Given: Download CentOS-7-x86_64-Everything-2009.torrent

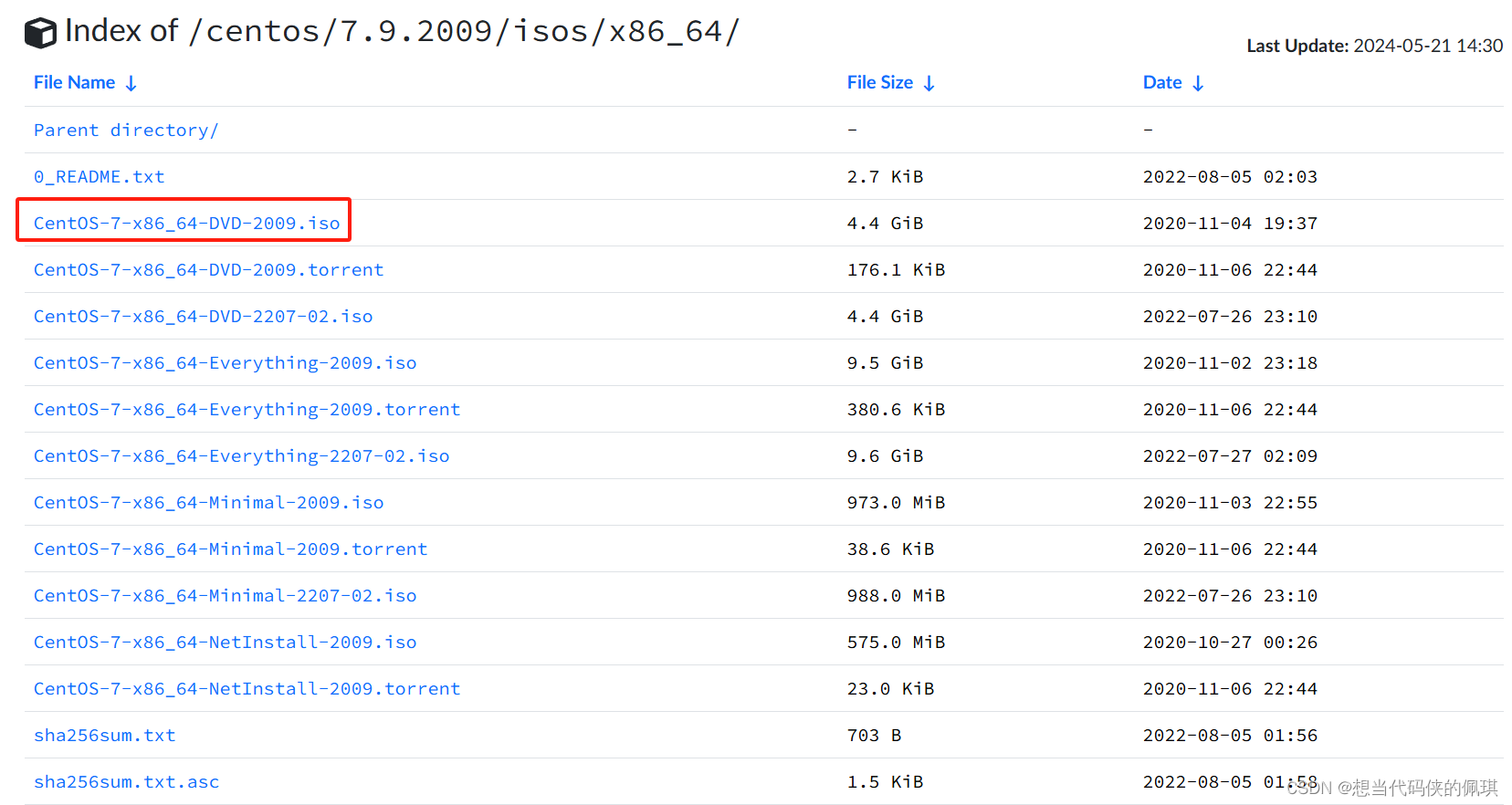Looking at the screenshot, I should pyautogui.click(x=247, y=410).
